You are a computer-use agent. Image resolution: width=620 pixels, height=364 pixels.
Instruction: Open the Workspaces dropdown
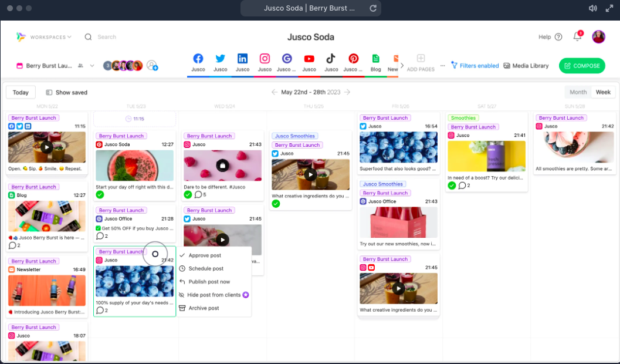pos(44,37)
